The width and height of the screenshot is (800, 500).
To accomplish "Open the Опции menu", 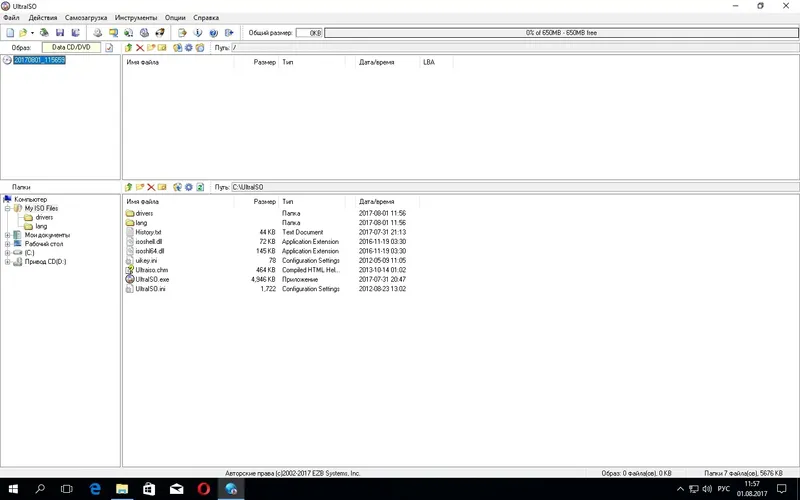I will (x=175, y=18).
